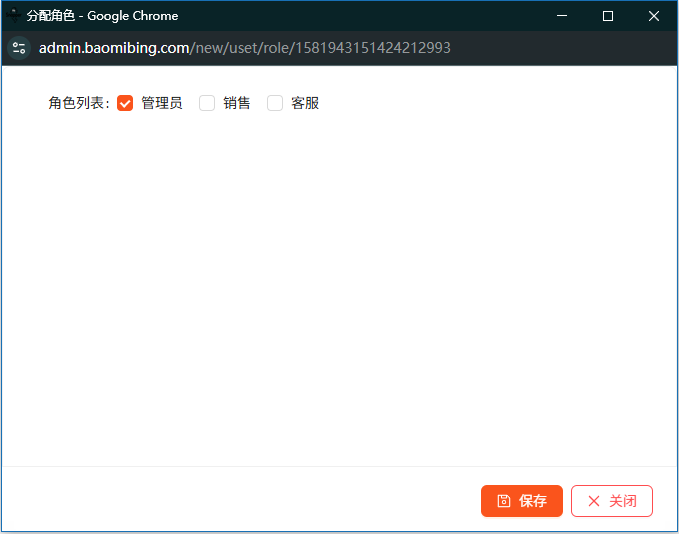Minimize the 分配角色 window

[x=562, y=16]
